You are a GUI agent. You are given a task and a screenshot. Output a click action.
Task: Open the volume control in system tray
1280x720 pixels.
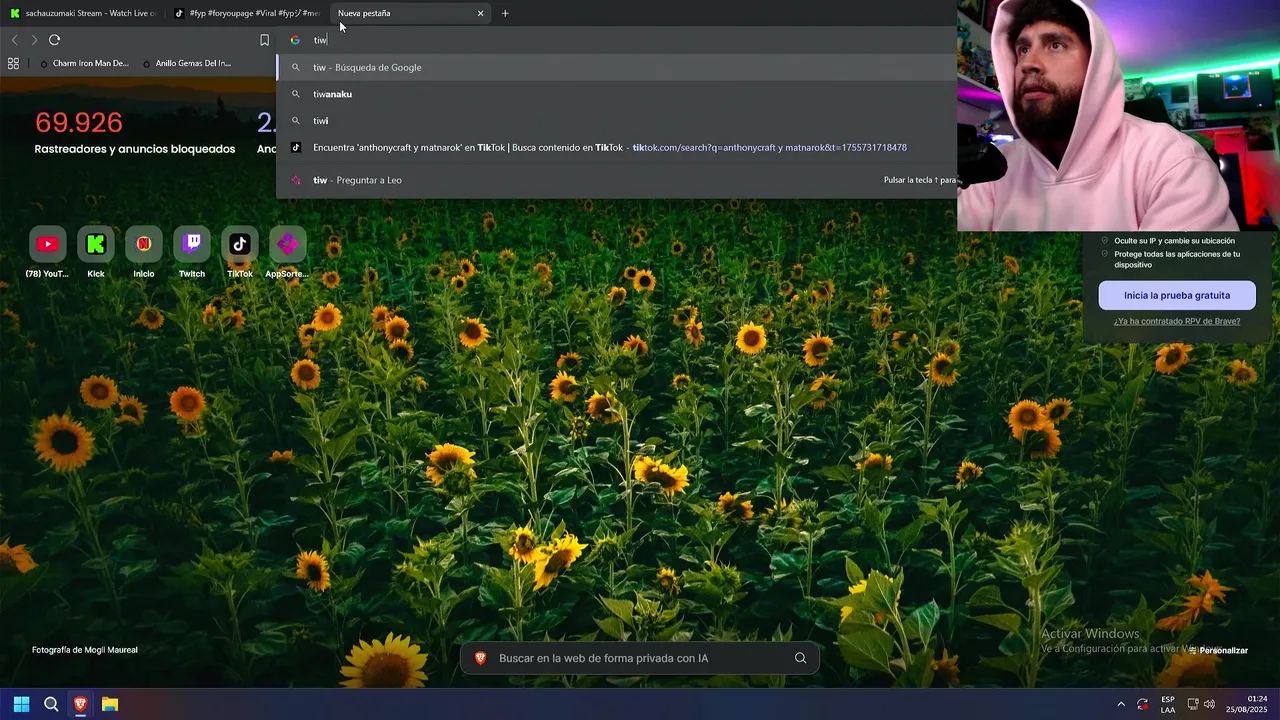[1209, 704]
